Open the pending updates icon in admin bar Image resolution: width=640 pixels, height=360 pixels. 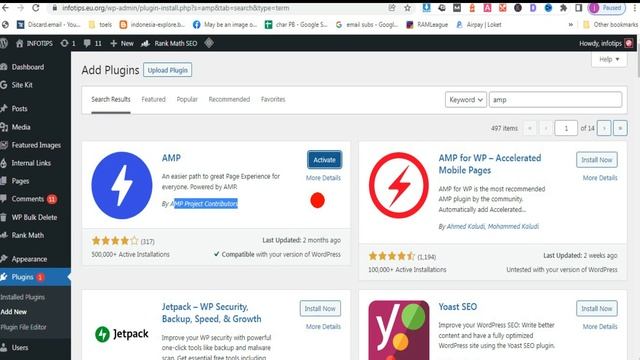click(68, 43)
